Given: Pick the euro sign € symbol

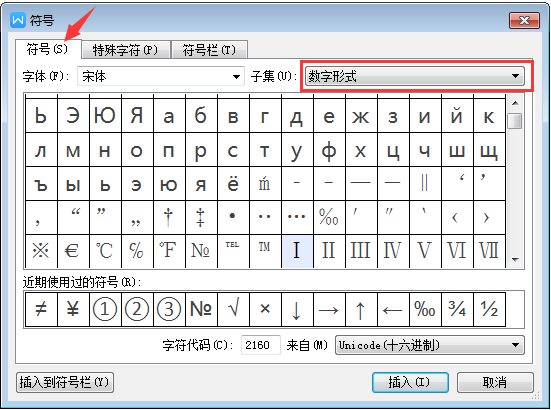Looking at the screenshot, I should 73,251.
